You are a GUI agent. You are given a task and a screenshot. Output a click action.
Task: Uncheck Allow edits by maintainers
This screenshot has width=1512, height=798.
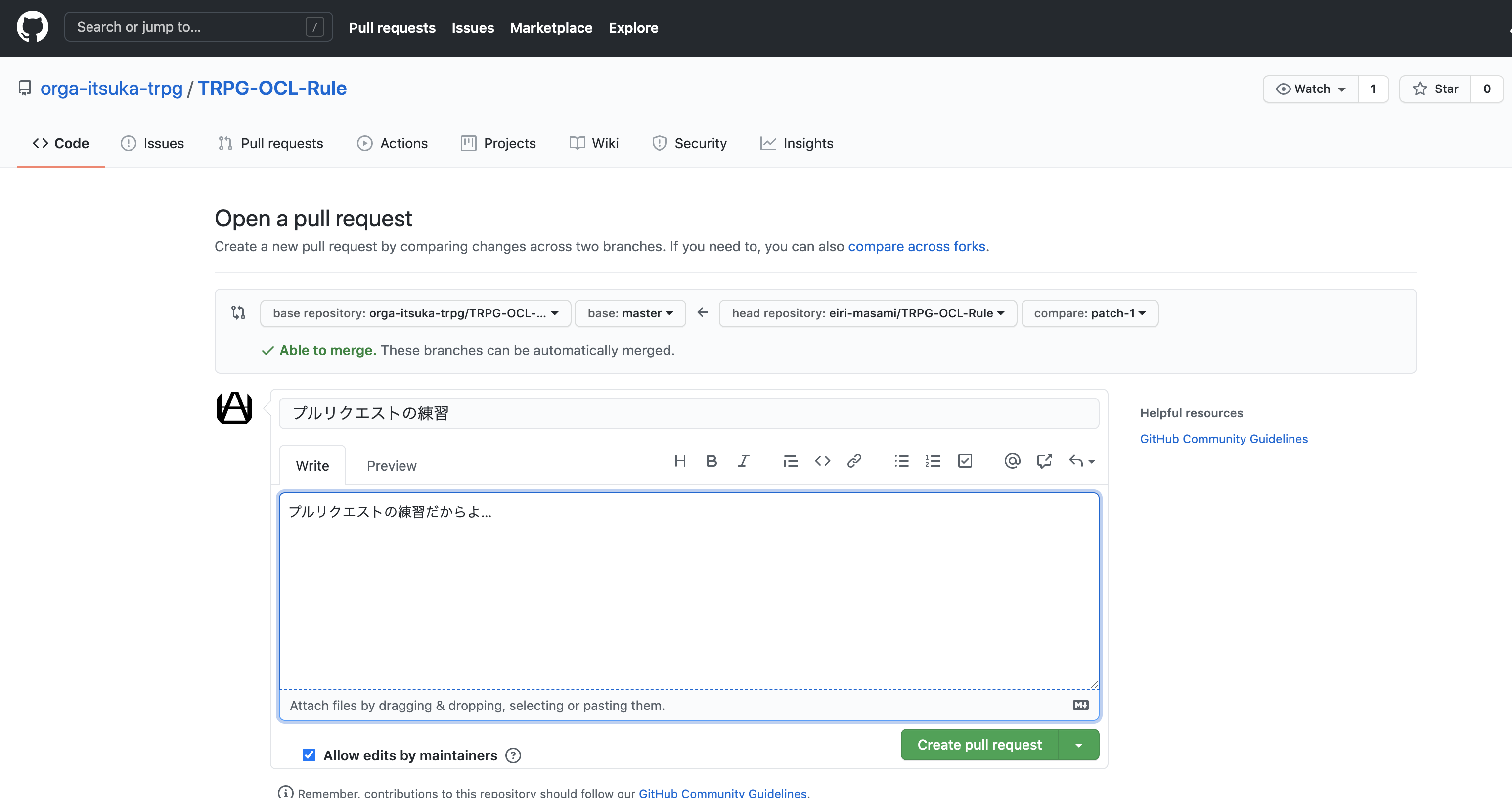309,755
